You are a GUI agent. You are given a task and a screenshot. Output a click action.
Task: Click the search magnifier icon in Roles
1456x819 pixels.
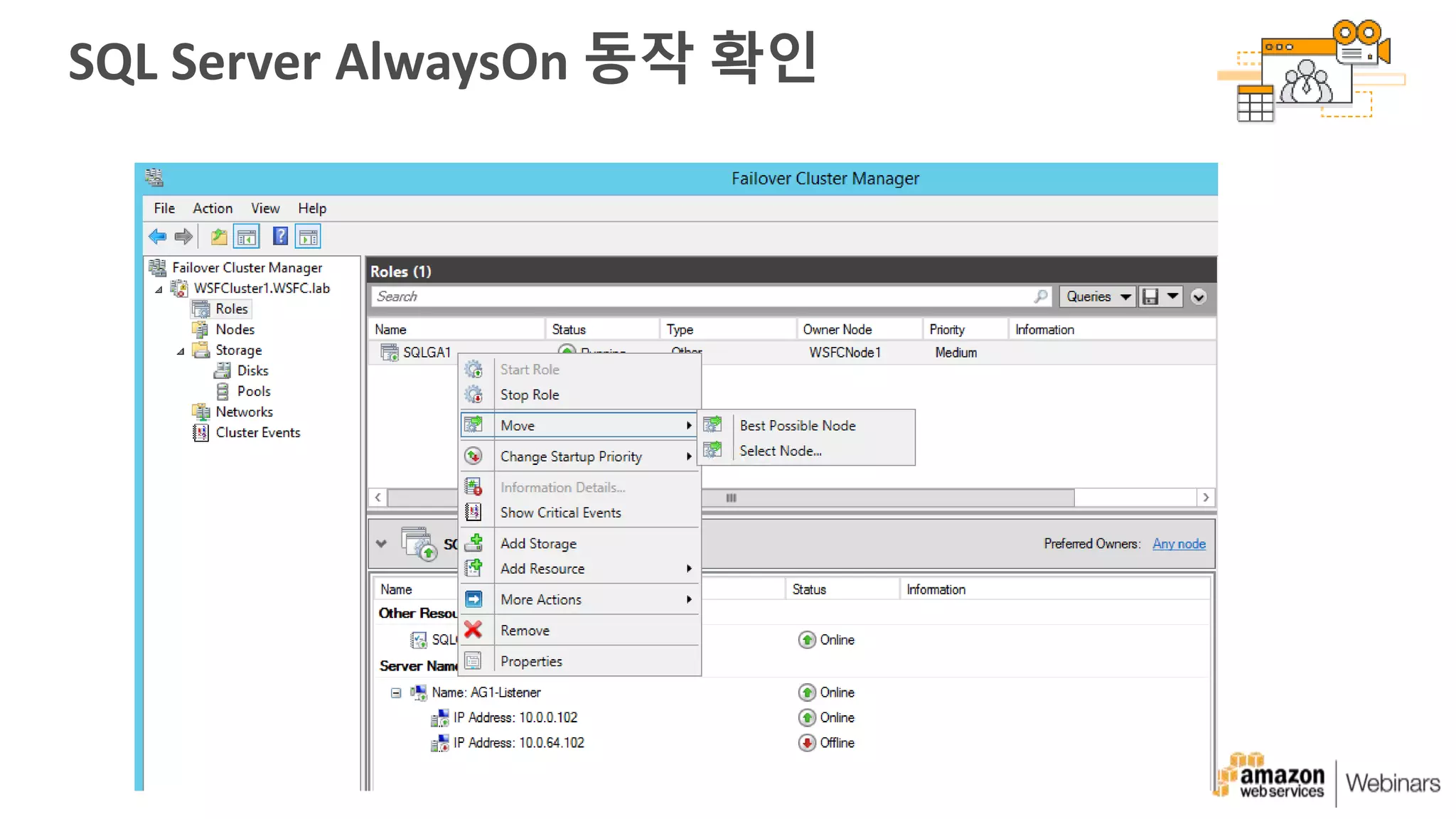pyautogui.click(x=1041, y=296)
